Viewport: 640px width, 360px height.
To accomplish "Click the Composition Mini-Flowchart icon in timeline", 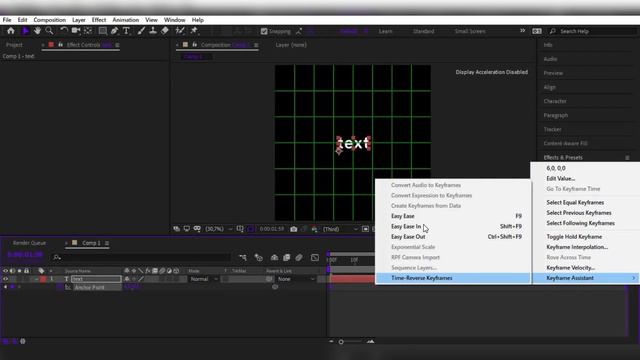I will [243, 258].
